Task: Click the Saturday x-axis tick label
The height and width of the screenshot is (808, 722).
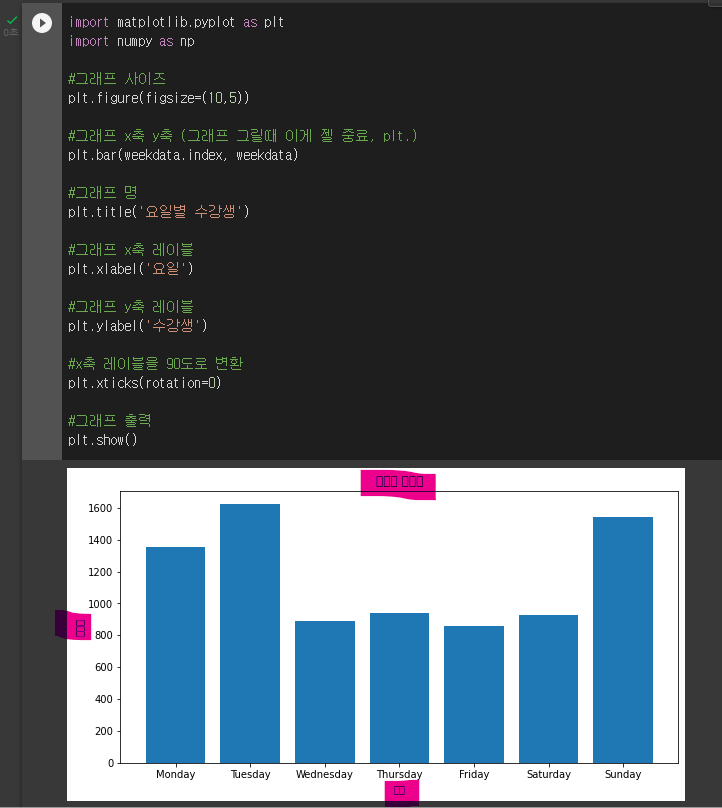Action: [549, 774]
